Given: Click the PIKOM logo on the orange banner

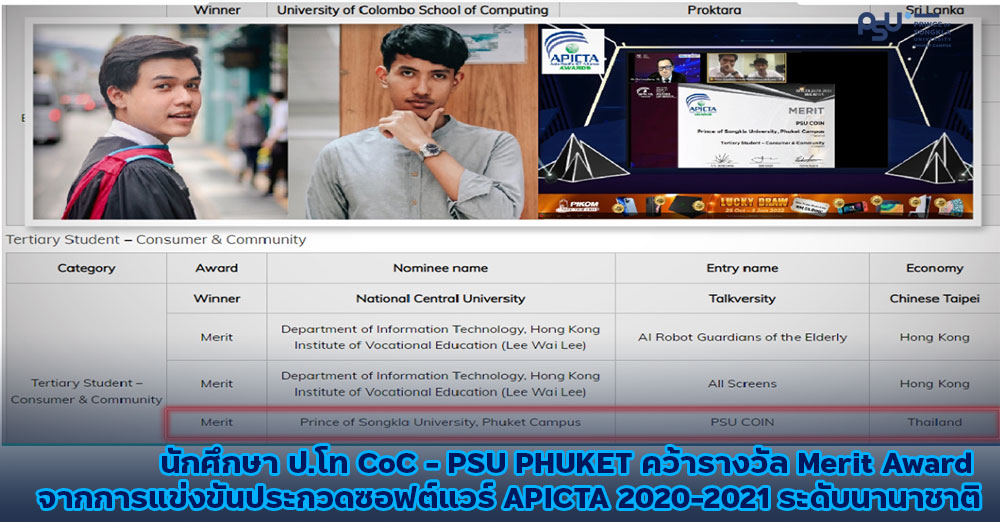Looking at the screenshot, I should 578,205.
